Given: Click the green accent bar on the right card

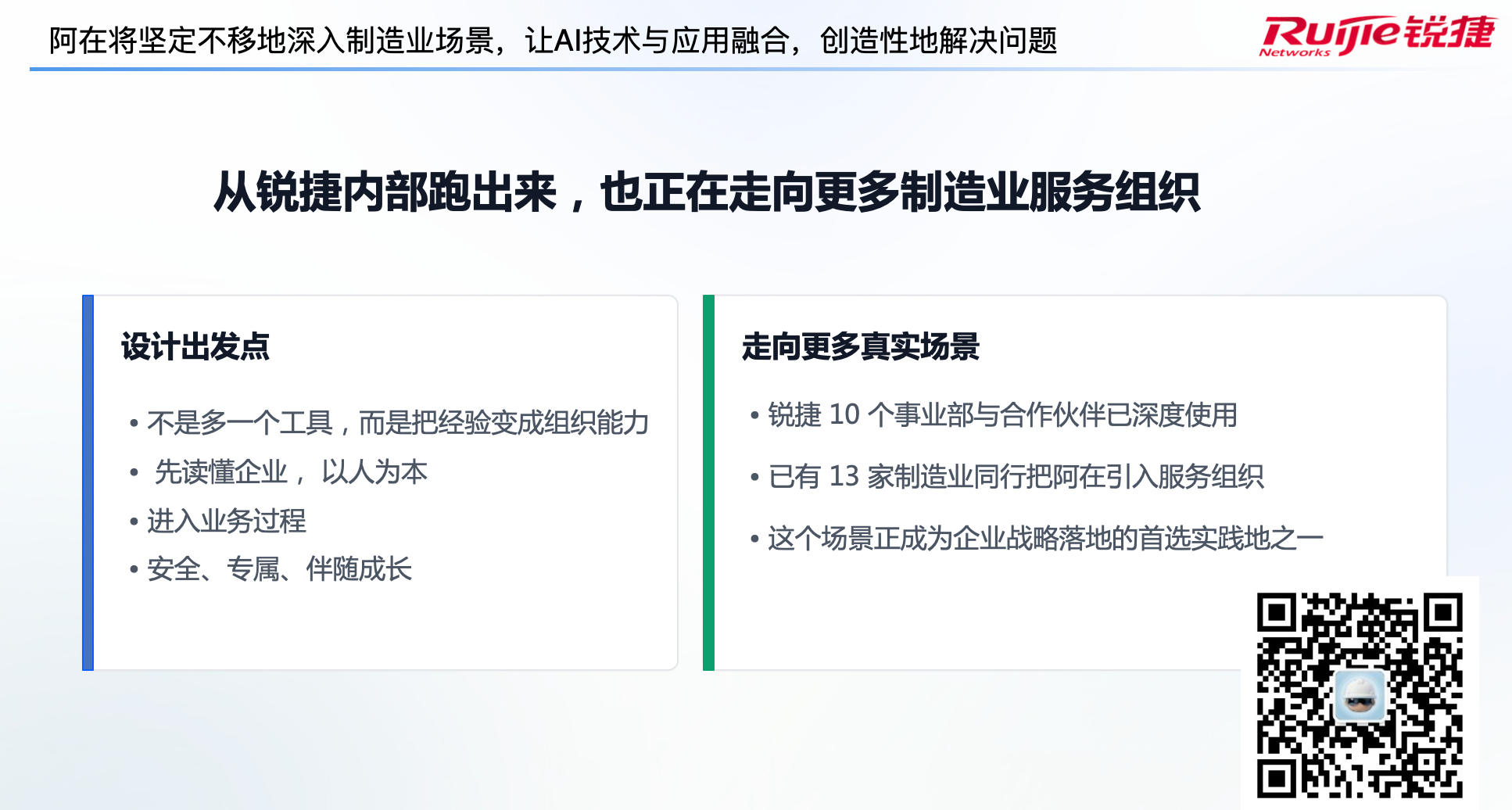Looking at the screenshot, I should point(708,482).
